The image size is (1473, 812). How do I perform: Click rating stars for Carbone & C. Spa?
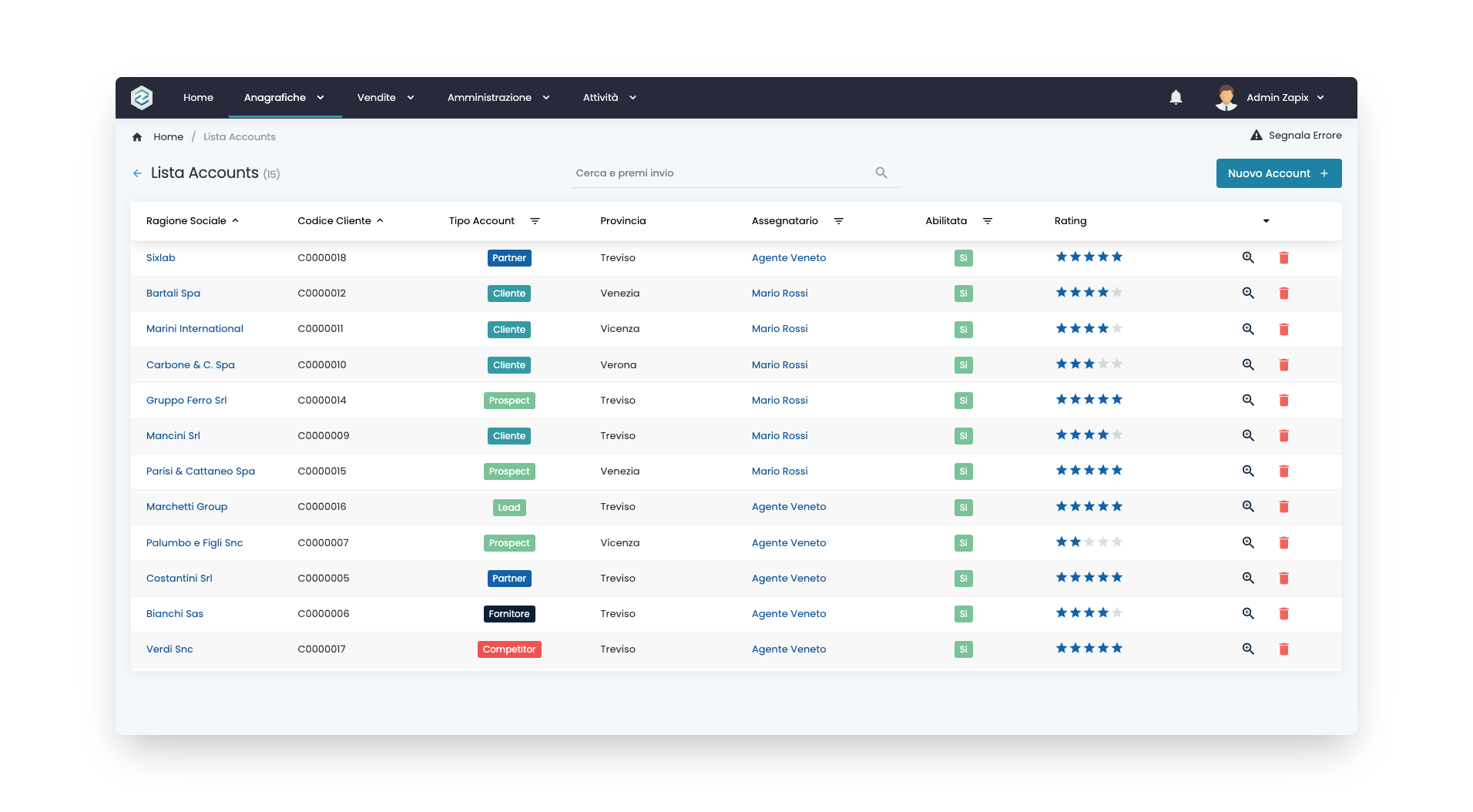(x=1089, y=364)
